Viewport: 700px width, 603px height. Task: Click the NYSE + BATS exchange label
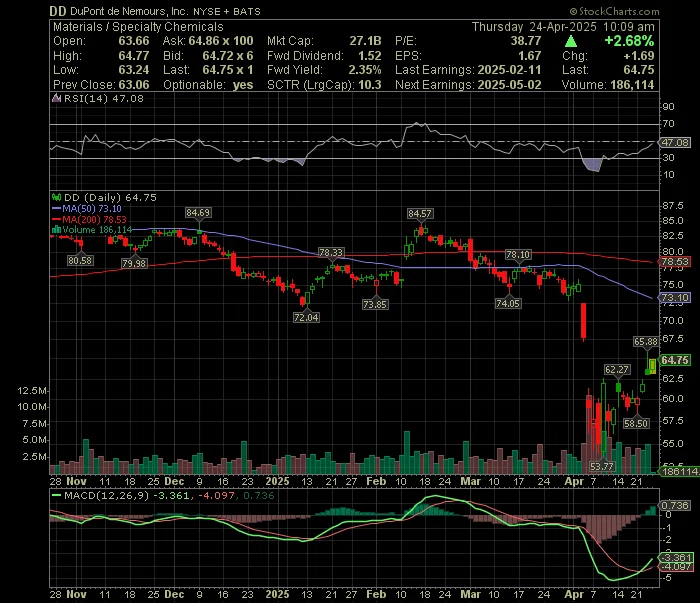(x=227, y=12)
